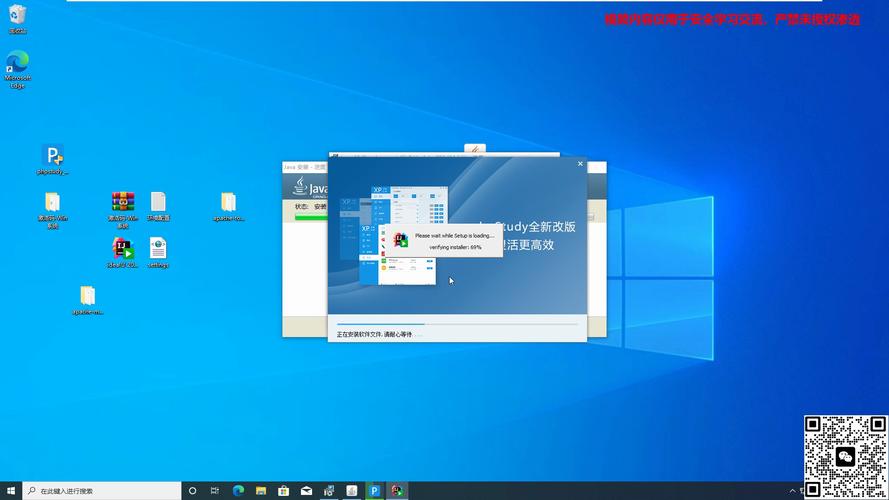Open the Recycle Bin desktop icon
Viewport: 889px width, 500px height.
18,18
